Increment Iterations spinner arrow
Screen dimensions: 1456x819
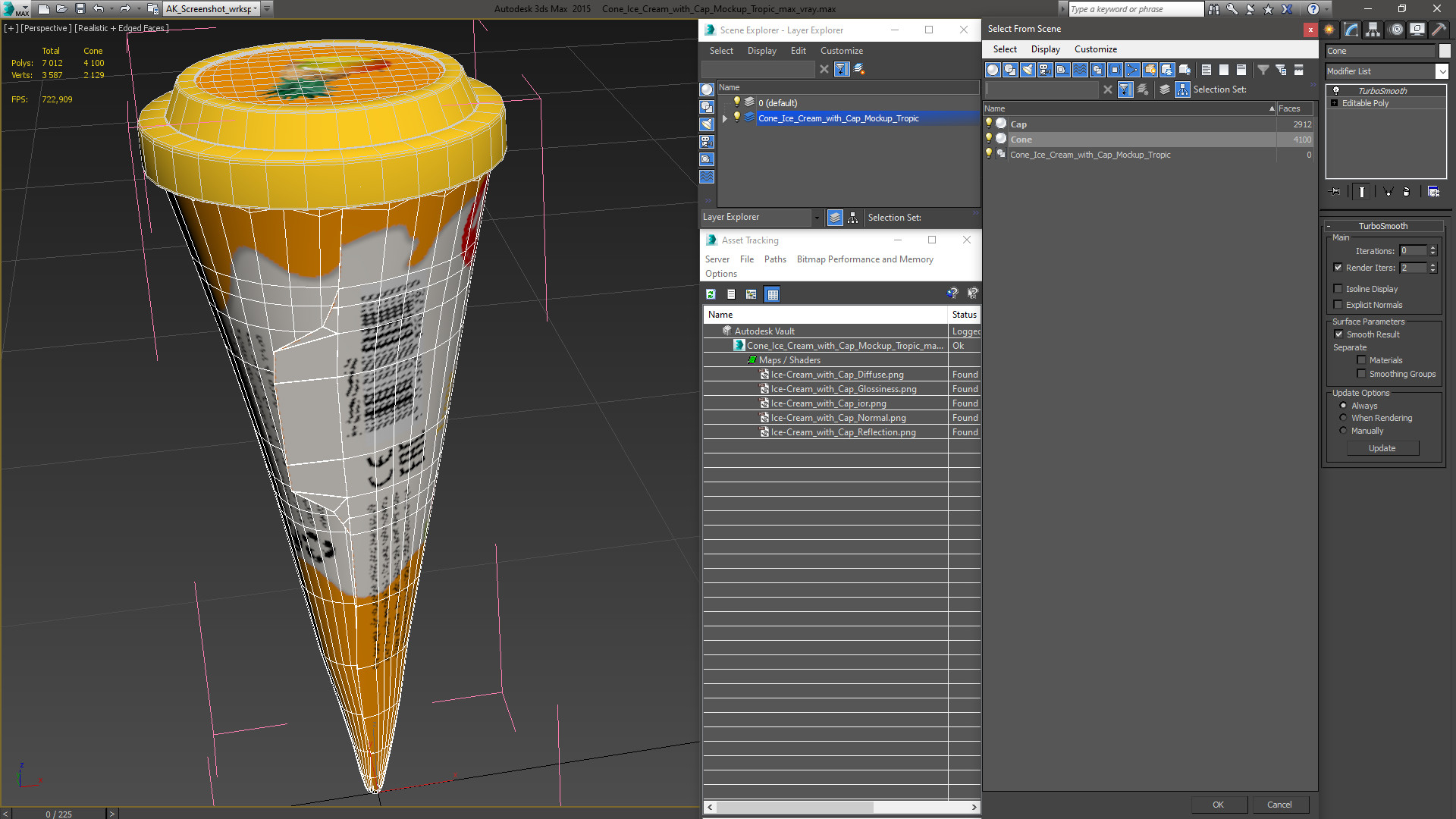pyautogui.click(x=1432, y=248)
